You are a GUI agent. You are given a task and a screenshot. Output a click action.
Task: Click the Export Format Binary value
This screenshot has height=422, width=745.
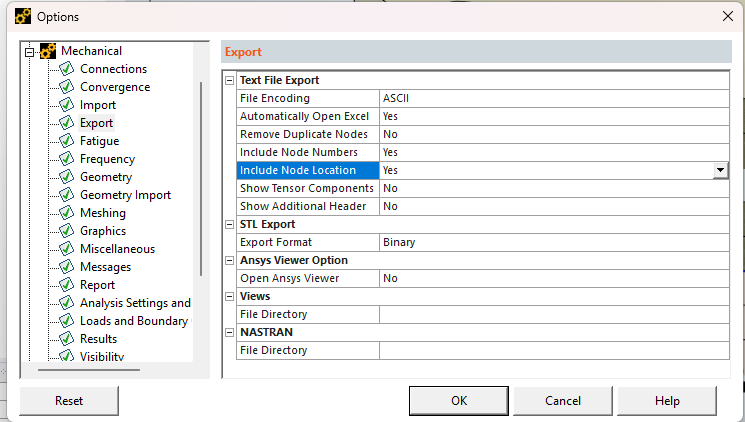(x=554, y=242)
